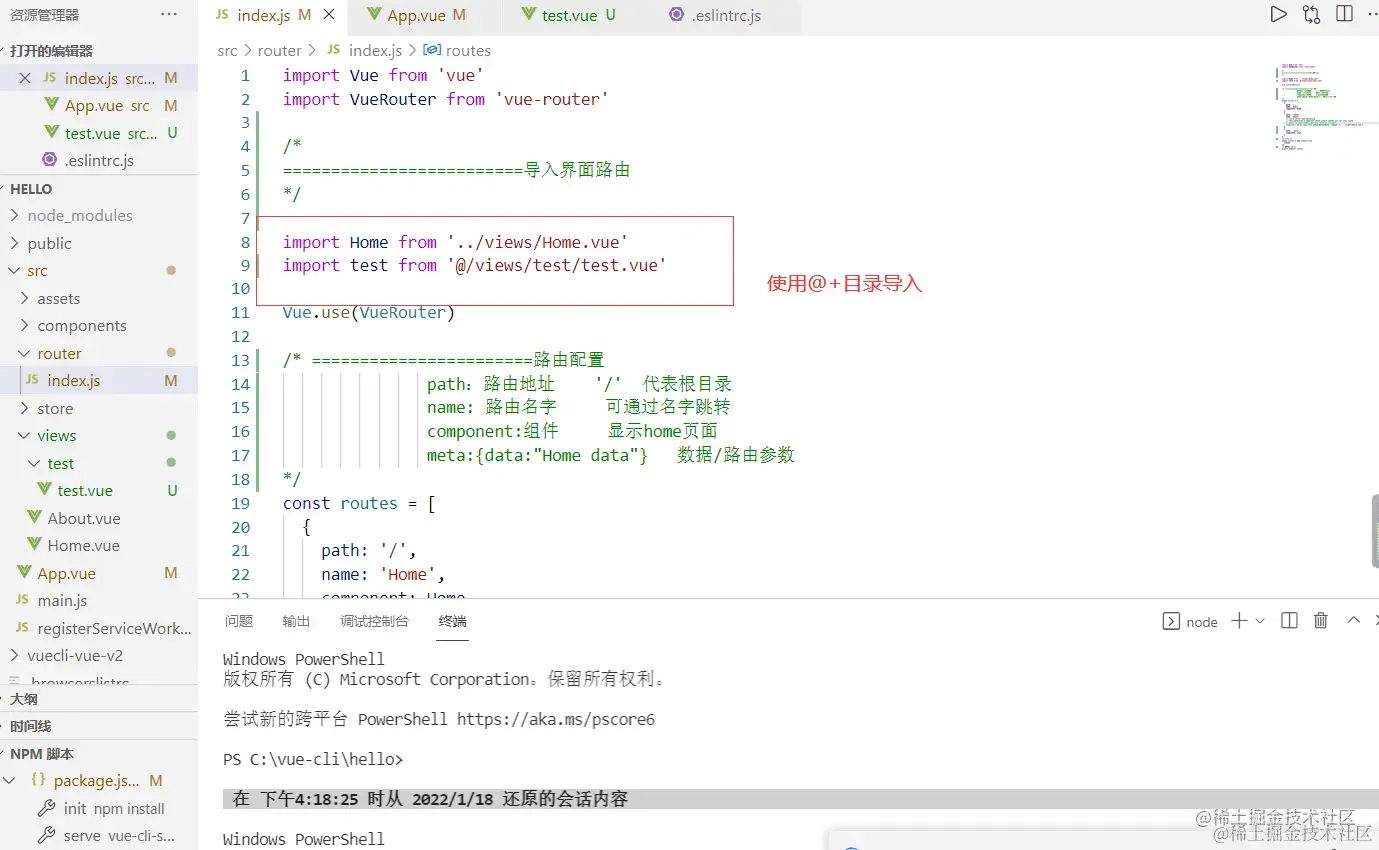
Task: Collapse NPM 脚本 section
Action: pos(41,754)
